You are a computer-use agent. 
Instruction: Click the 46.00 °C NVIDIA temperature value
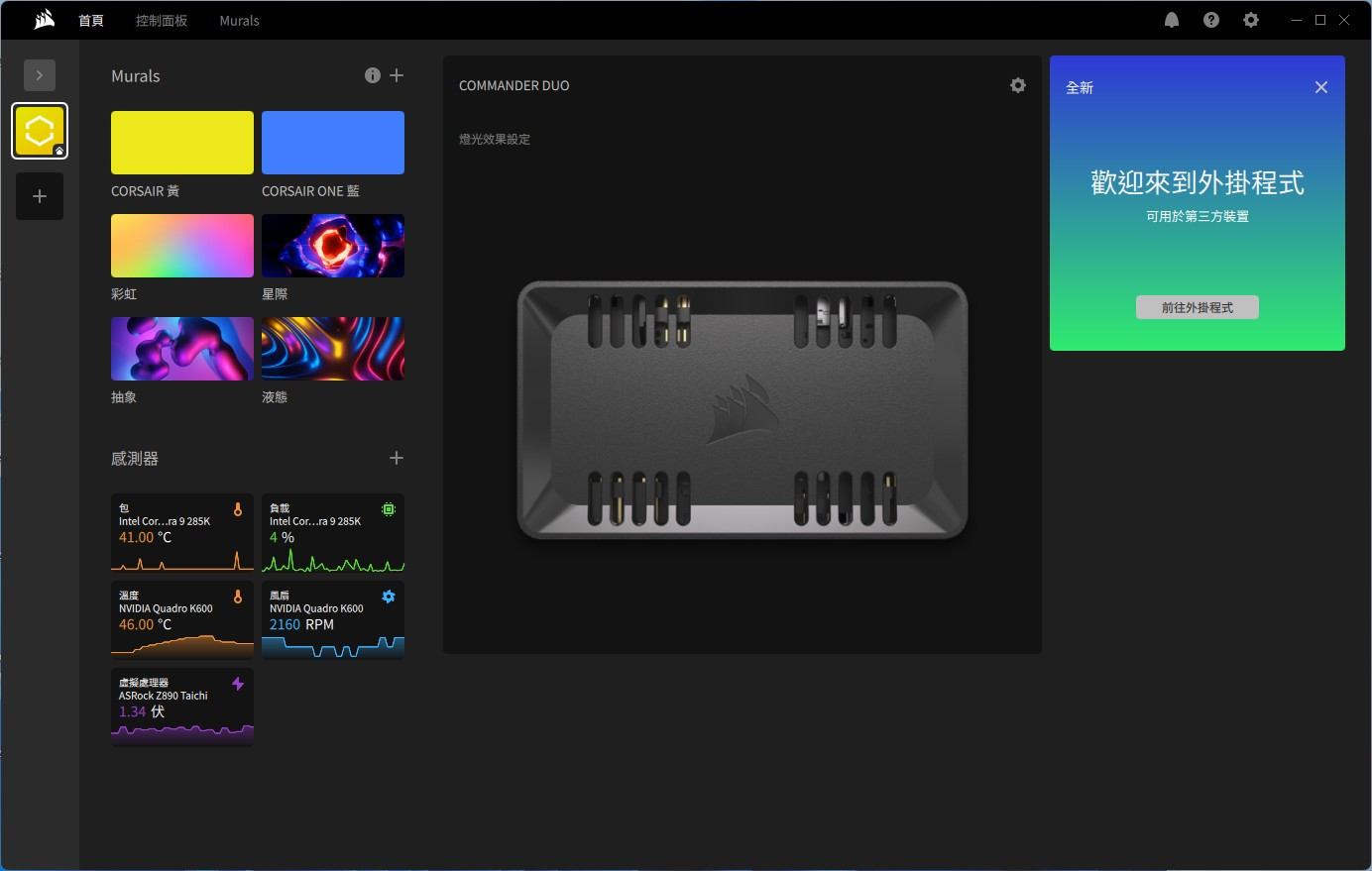tap(145, 624)
